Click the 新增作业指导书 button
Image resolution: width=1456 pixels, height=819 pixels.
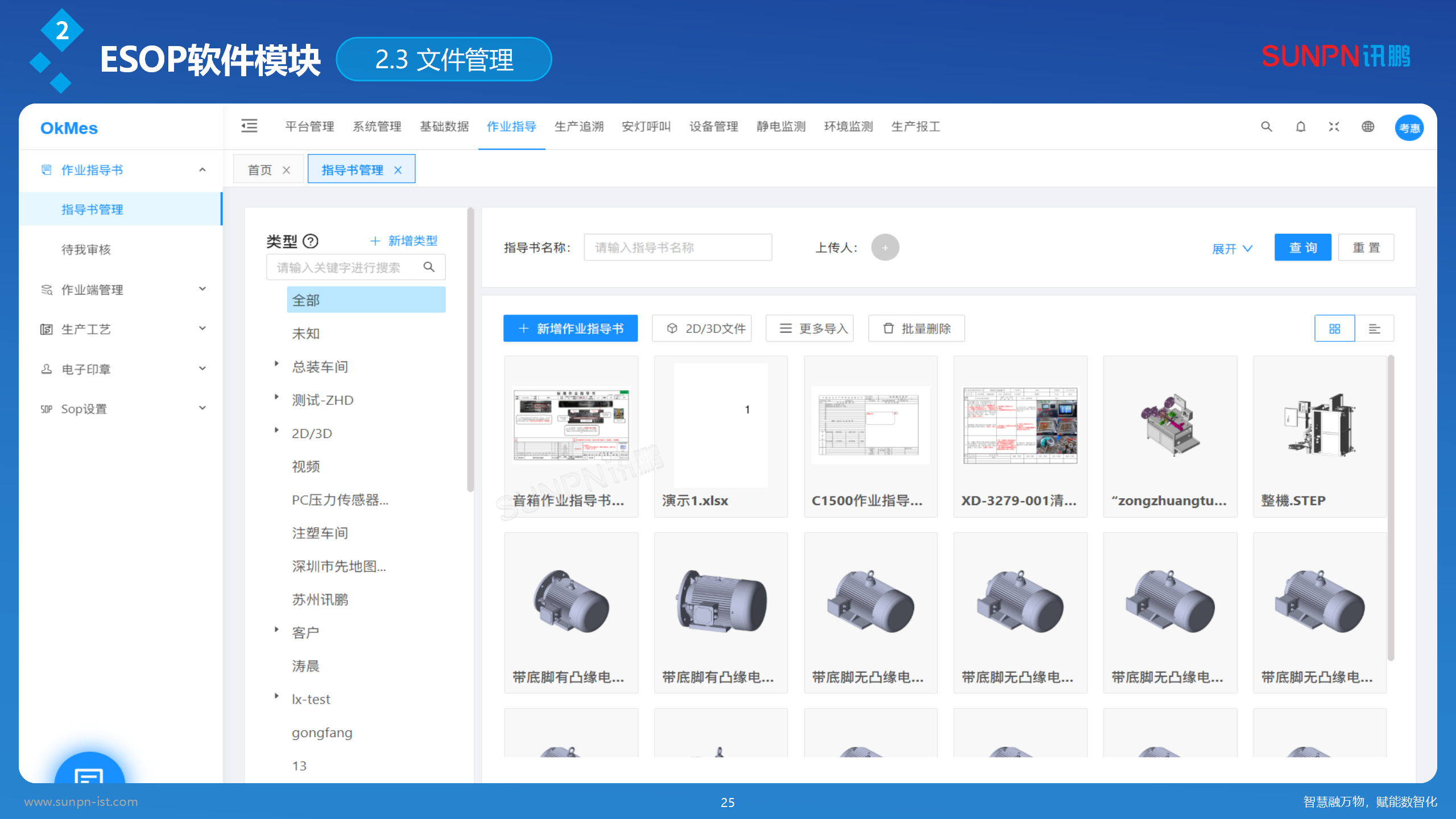(570, 328)
